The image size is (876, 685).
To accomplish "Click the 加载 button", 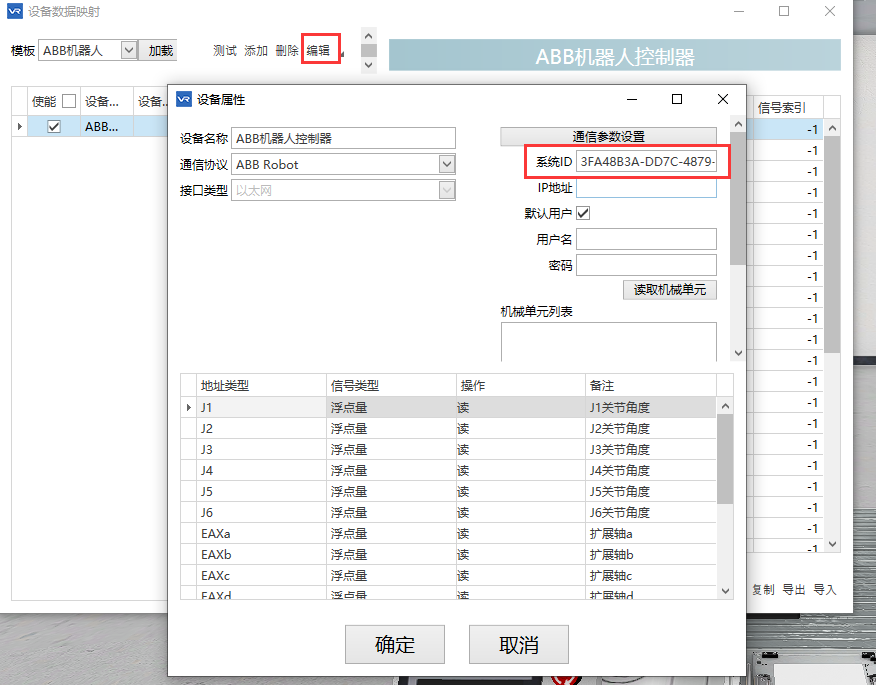I will [160, 50].
